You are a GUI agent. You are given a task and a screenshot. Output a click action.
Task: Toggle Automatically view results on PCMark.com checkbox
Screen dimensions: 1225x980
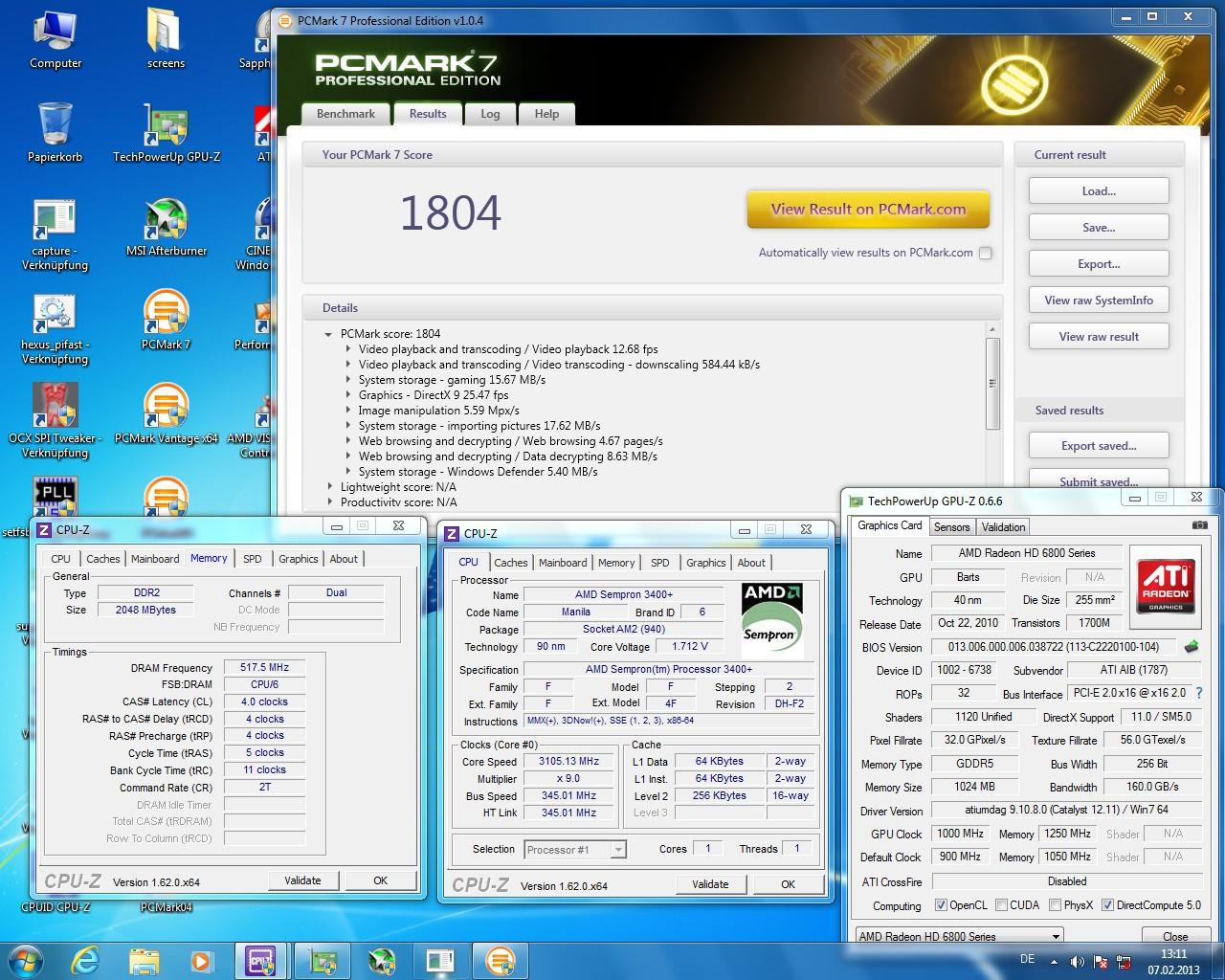coord(986,253)
